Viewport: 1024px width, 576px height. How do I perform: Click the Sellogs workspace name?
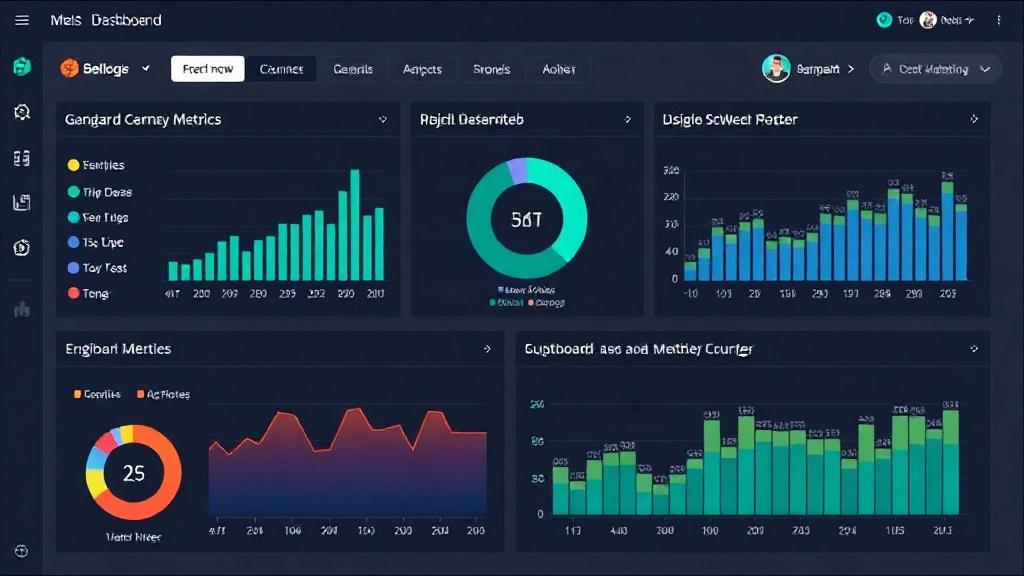pos(106,69)
